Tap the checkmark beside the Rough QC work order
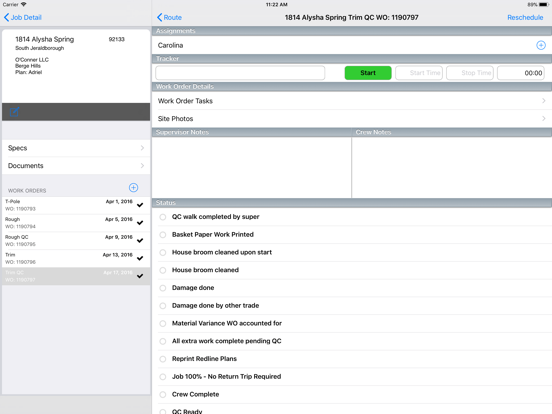Viewport: 552px width, 414px height. [140, 240]
